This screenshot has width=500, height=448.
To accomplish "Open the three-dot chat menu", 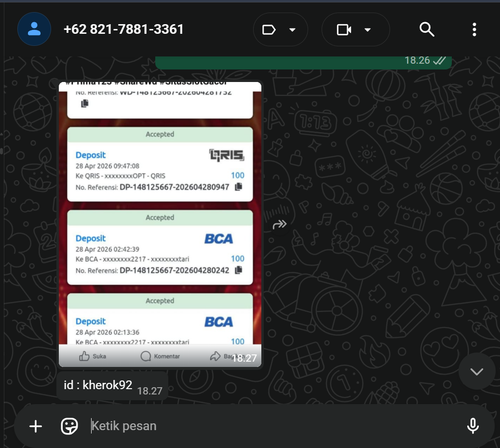I will pos(474,29).
